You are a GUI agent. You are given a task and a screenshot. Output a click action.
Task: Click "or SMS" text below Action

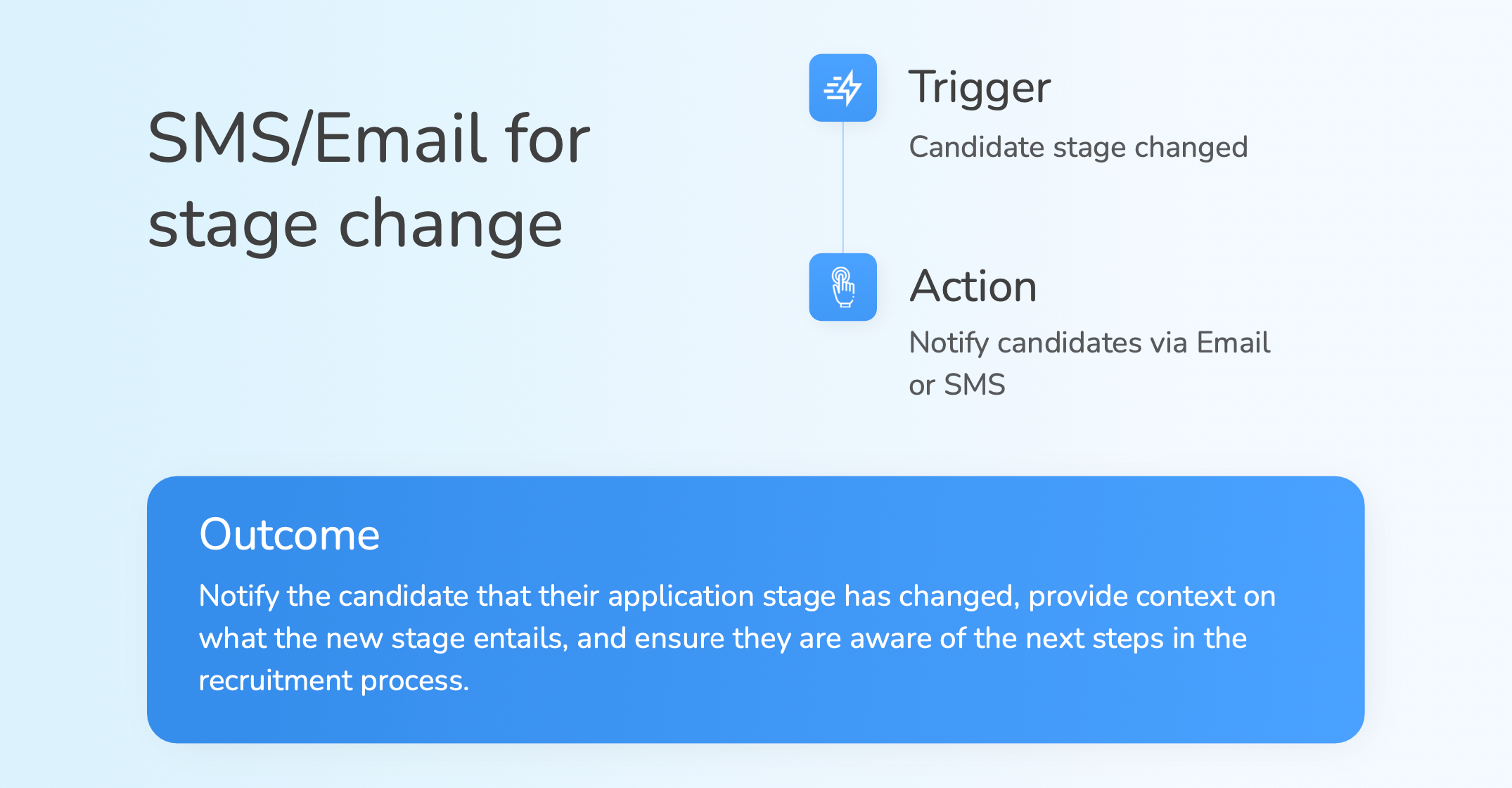957,385
